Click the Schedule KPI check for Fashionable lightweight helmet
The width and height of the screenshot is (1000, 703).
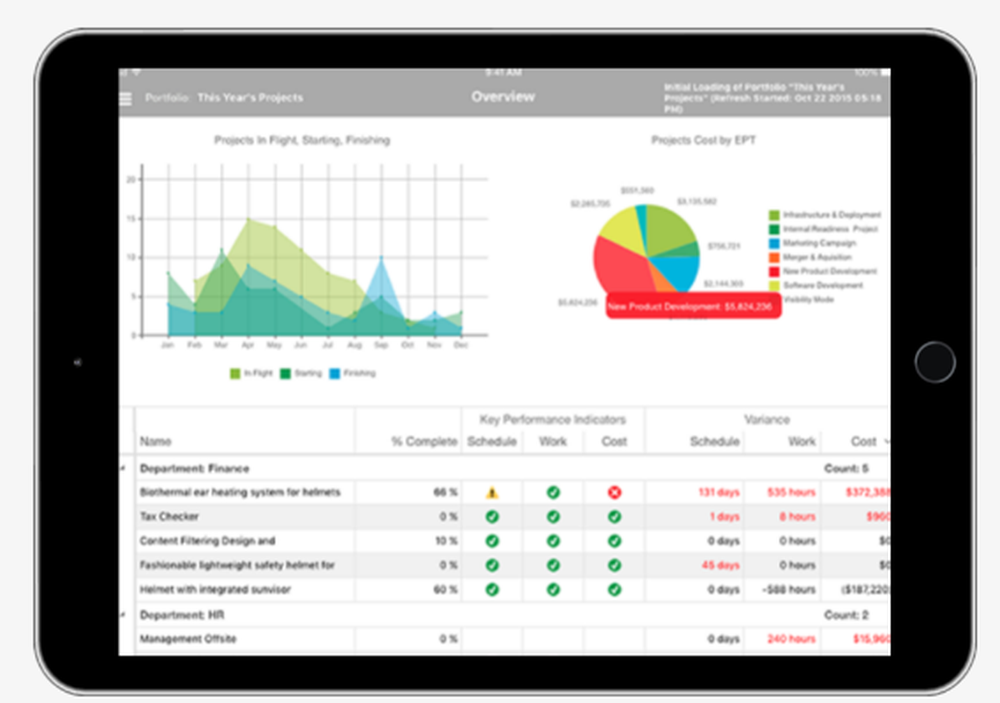[492, 565]
